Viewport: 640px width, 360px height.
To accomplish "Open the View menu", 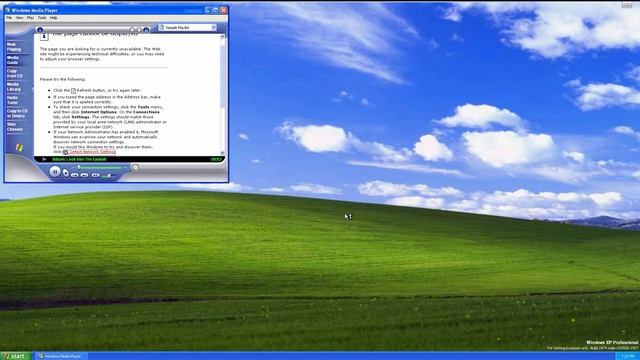I will tap(20, 18).
